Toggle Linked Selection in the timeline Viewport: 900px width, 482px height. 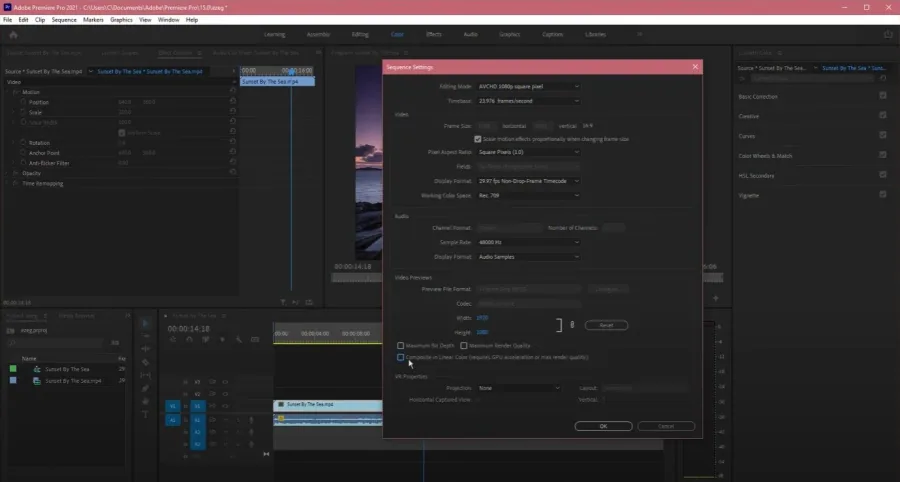(x=205, y=339)
